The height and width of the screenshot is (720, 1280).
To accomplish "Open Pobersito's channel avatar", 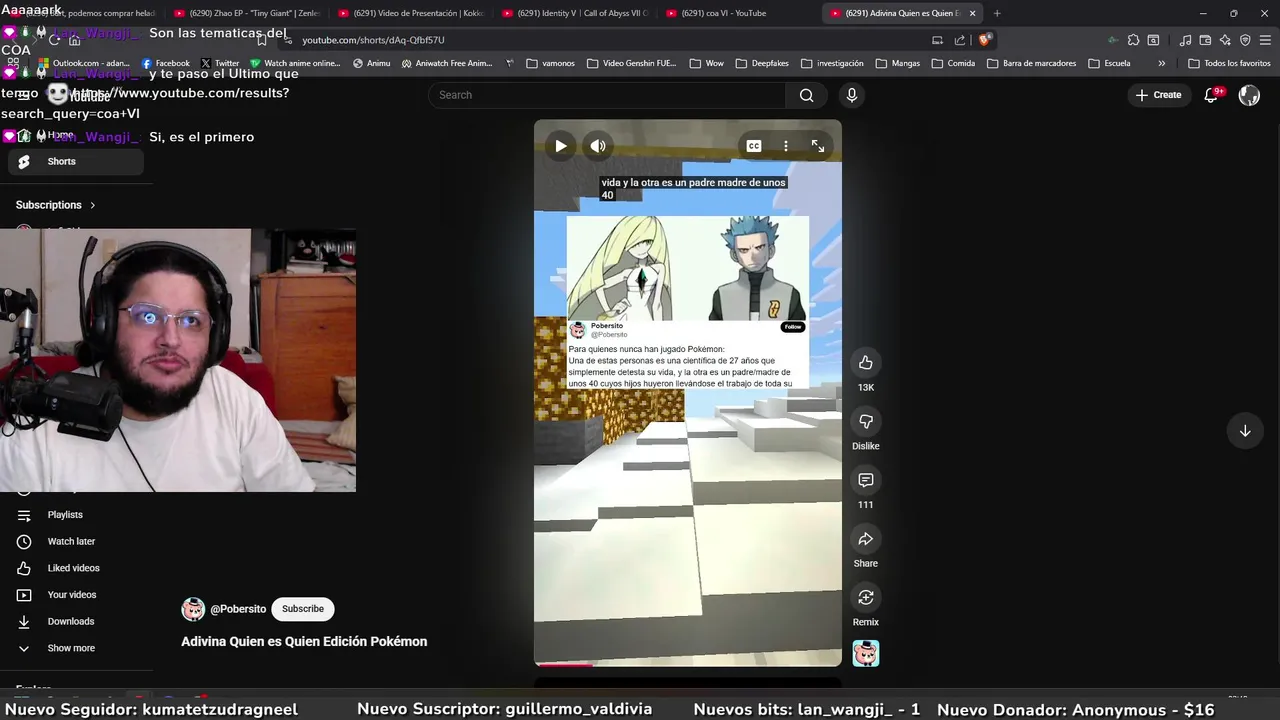I will (x=193, y=609).
